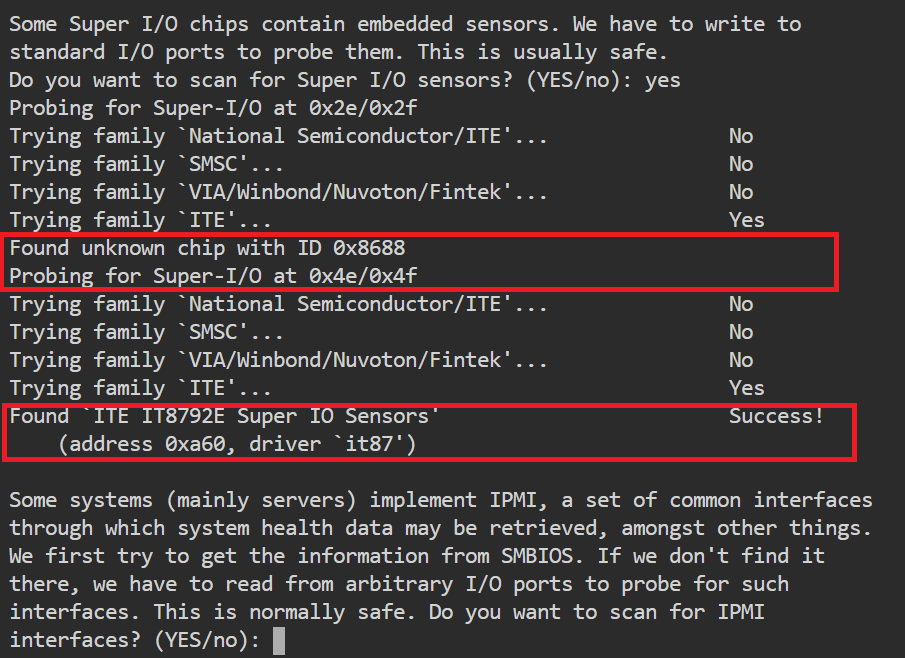Click the typed 'yes' answer to Super I/O scan

point(663,80)
